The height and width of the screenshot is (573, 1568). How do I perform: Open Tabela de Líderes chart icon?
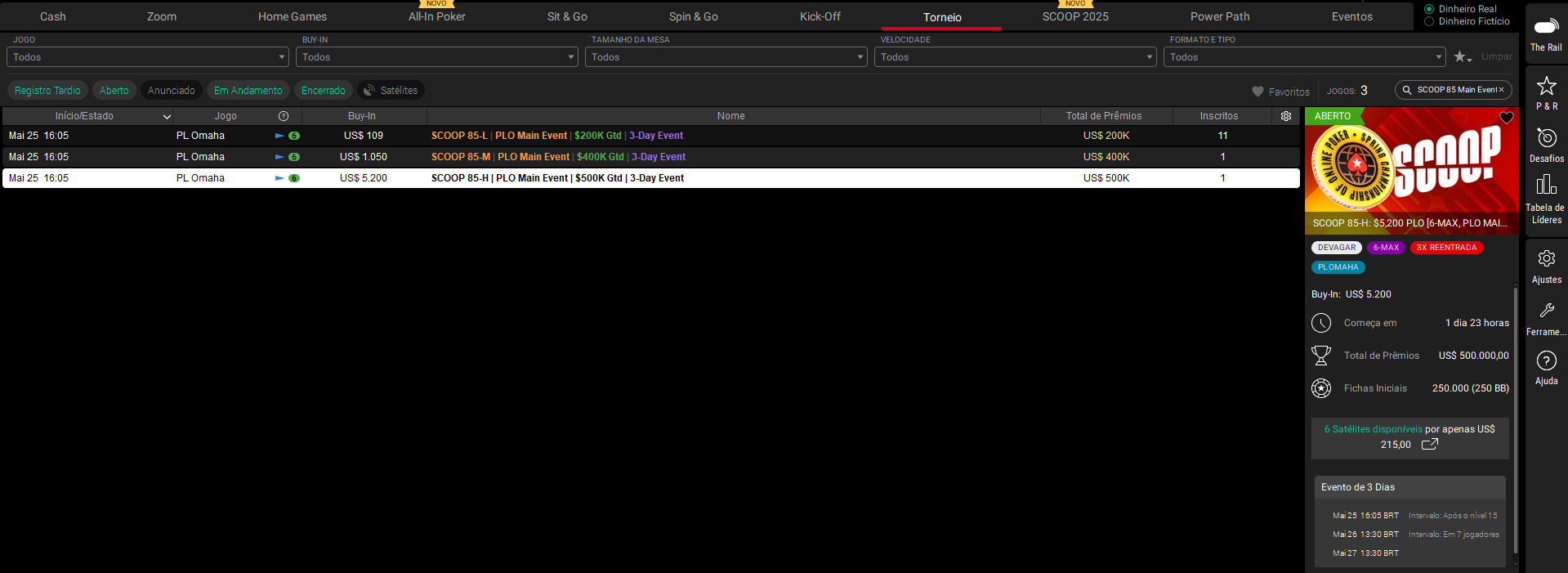pyautogui.click(x=1546, y=185)
